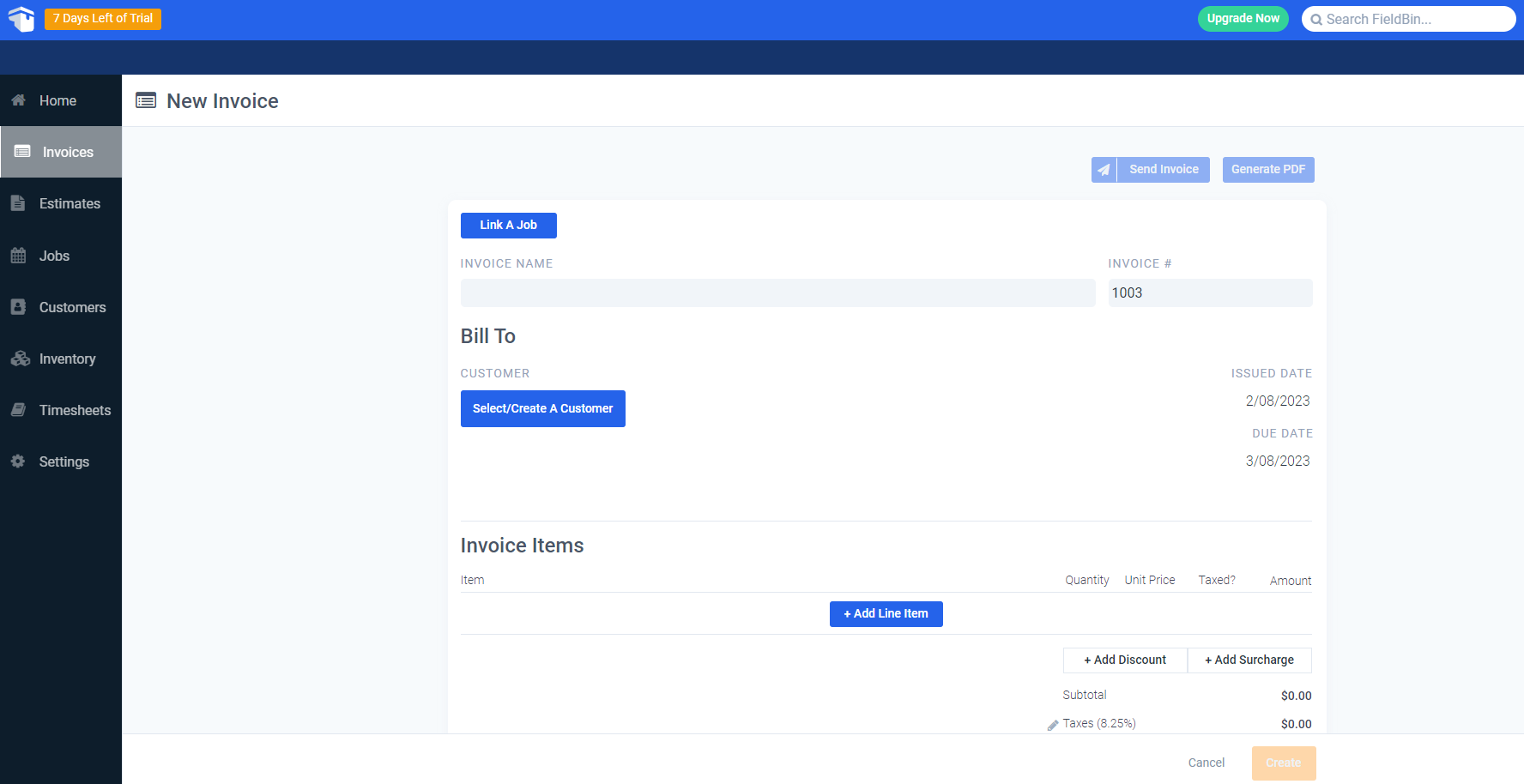This screenshot has width=1524, height=784.
Task: Click the Settings gear icon
Action: (x=18, y=461)
